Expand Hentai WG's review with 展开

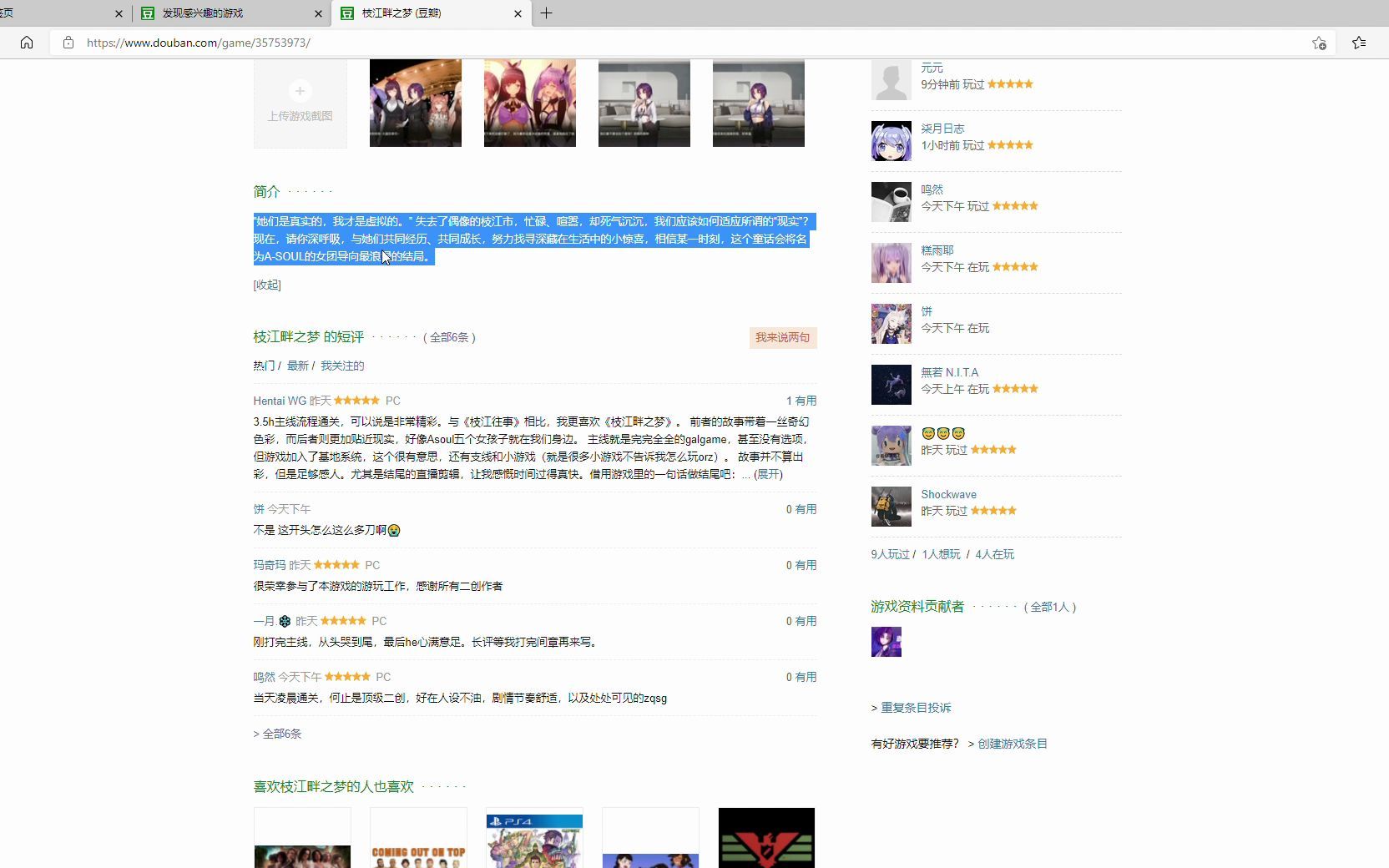pyautogui.click(x=768, y=474)
